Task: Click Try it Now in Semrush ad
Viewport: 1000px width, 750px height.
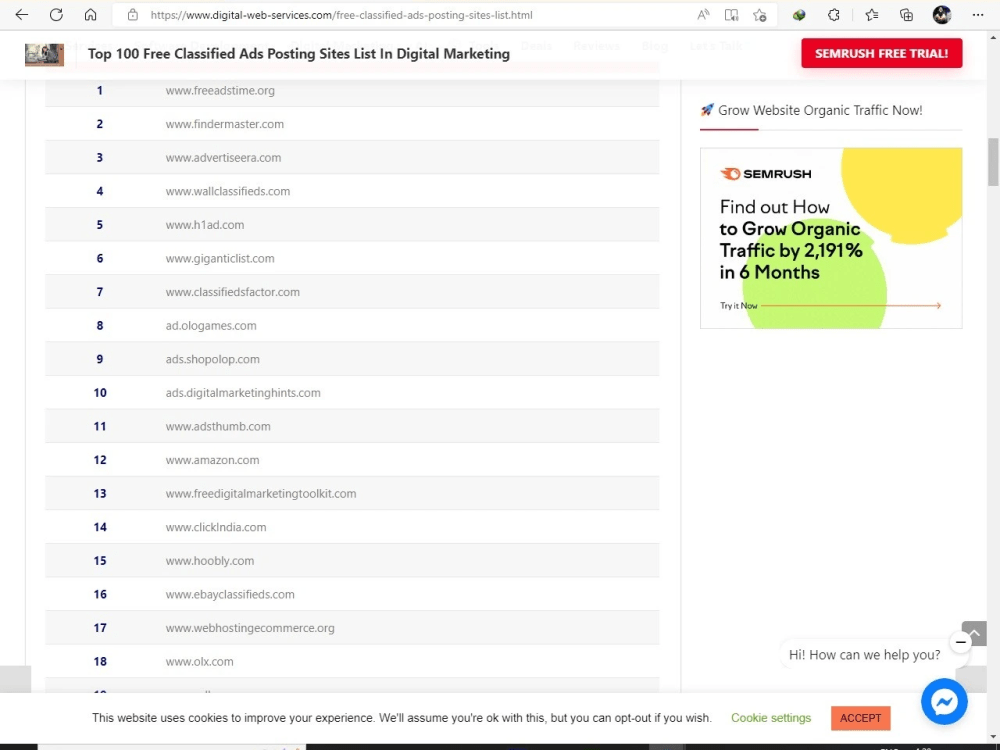Action: click(x=739, y=305)
